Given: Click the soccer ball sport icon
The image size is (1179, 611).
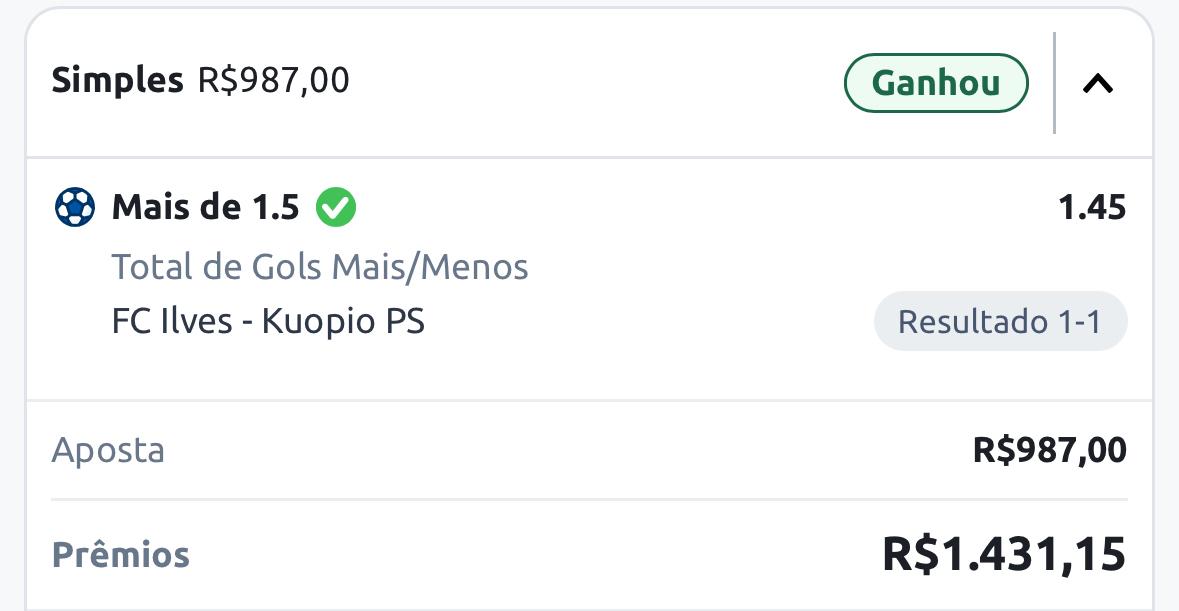Looking at the screenshot, I should point(74,208).
